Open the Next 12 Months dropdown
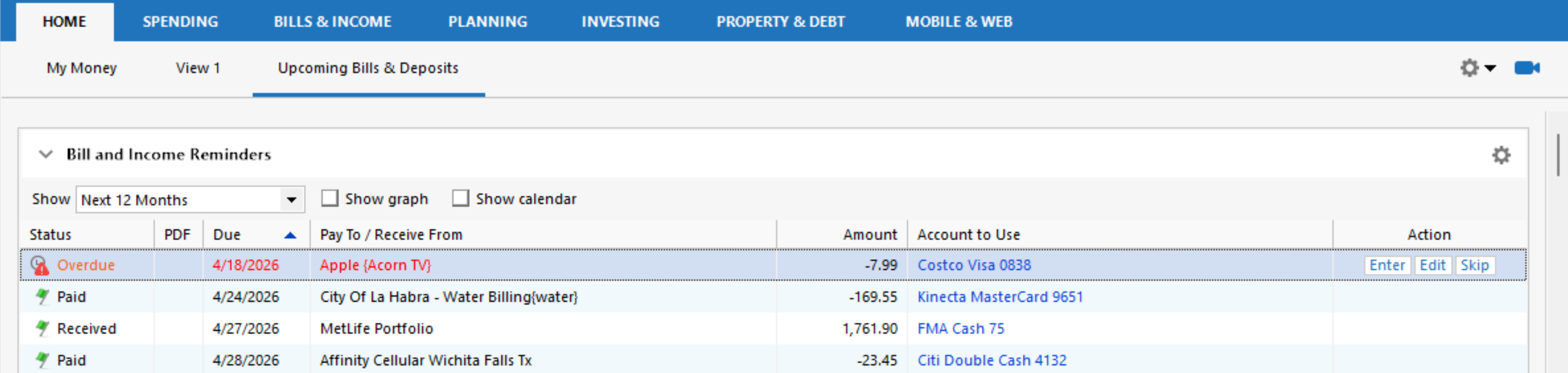 pos(190,199)
